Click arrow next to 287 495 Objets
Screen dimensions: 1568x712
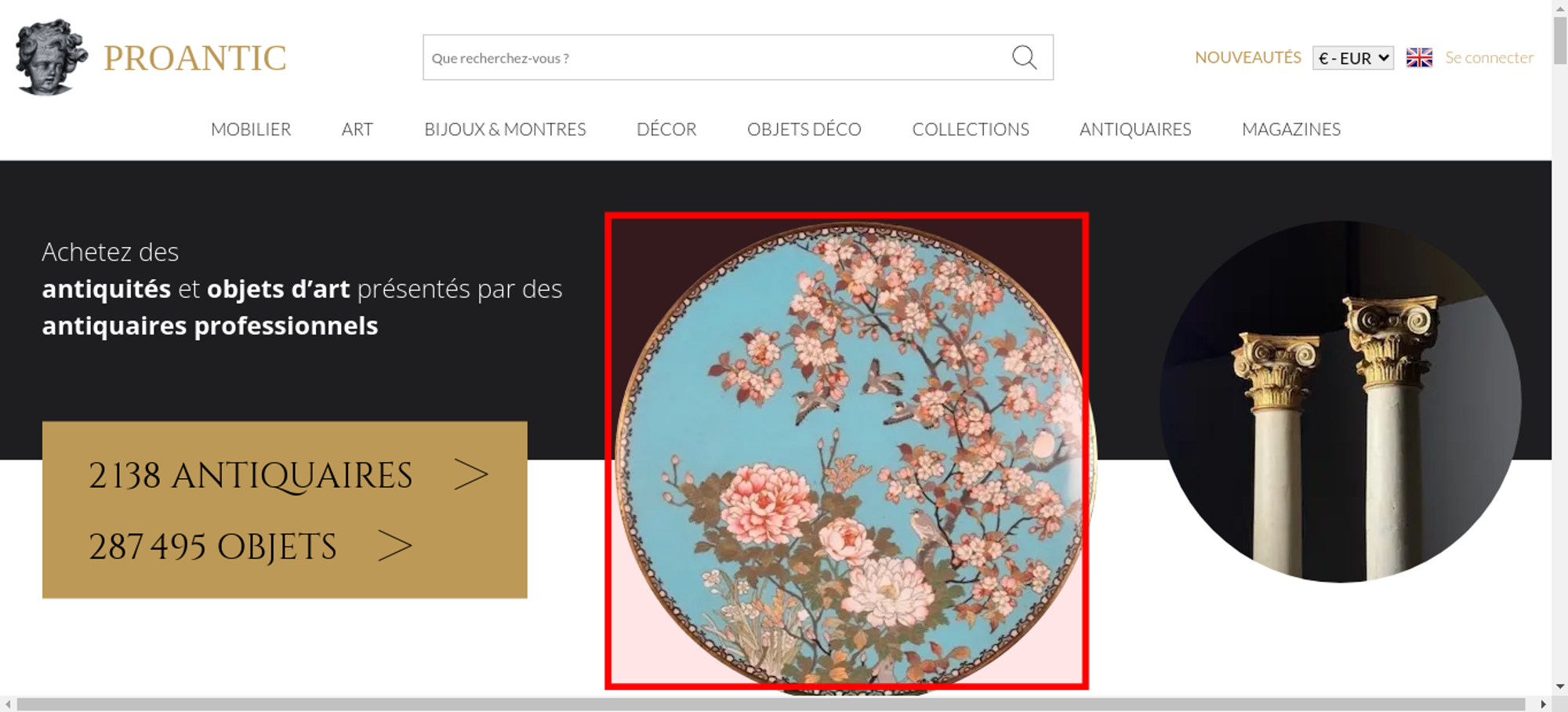[394, 547]
